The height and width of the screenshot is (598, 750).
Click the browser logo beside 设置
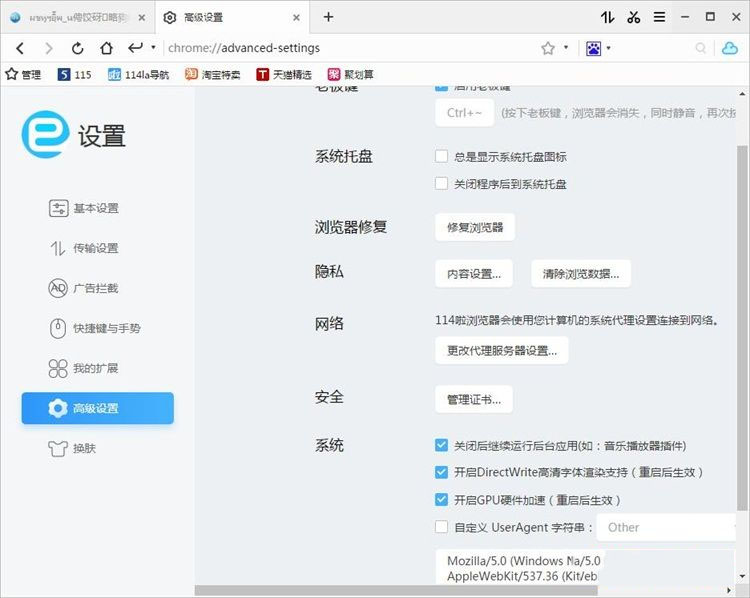(45, 134)
